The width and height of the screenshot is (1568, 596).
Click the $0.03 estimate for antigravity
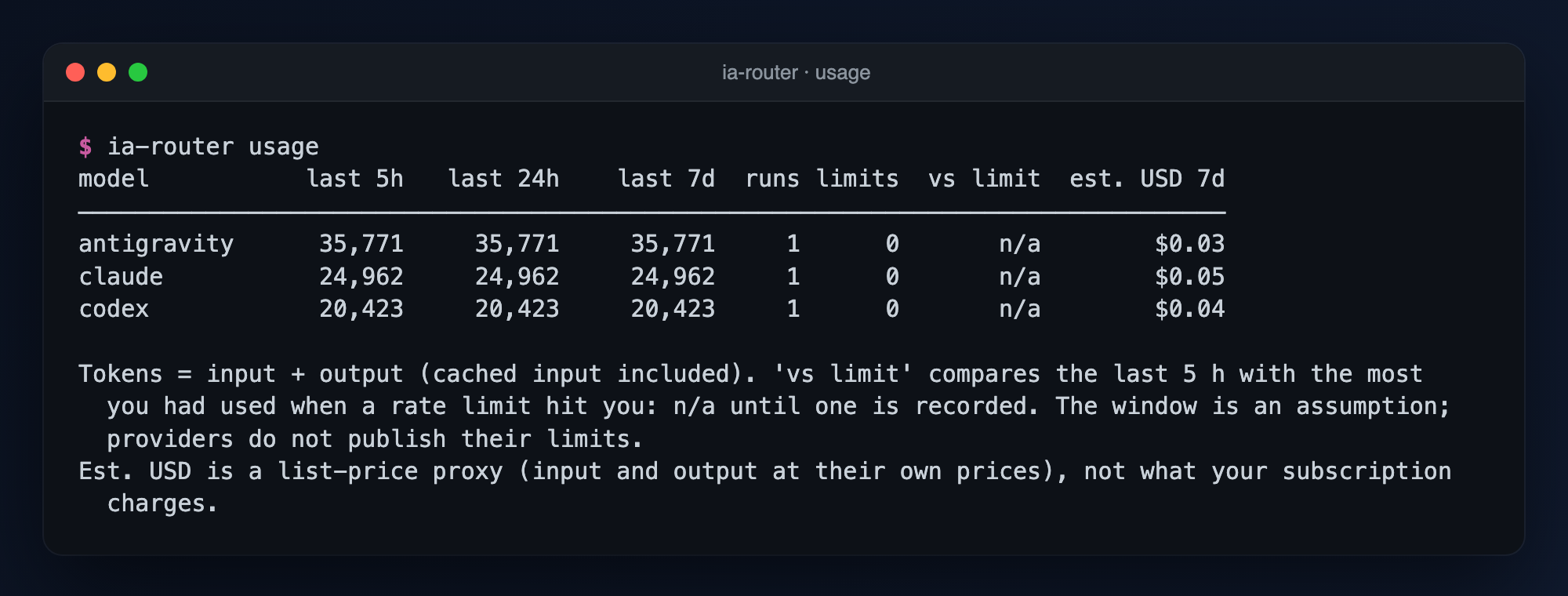coord(1190,244)
